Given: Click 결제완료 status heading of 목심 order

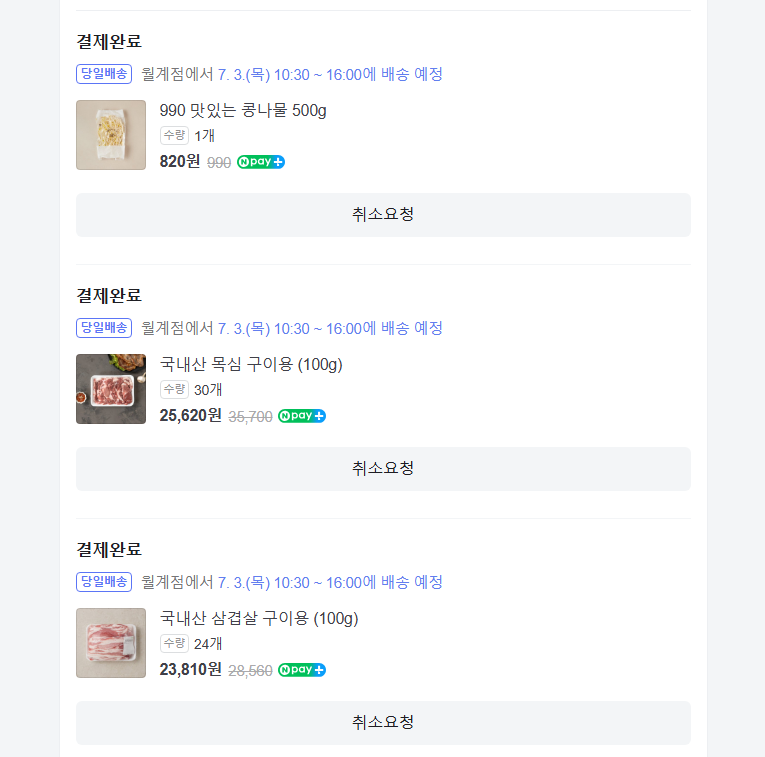Looking at the screenshot, I should 109,295.
